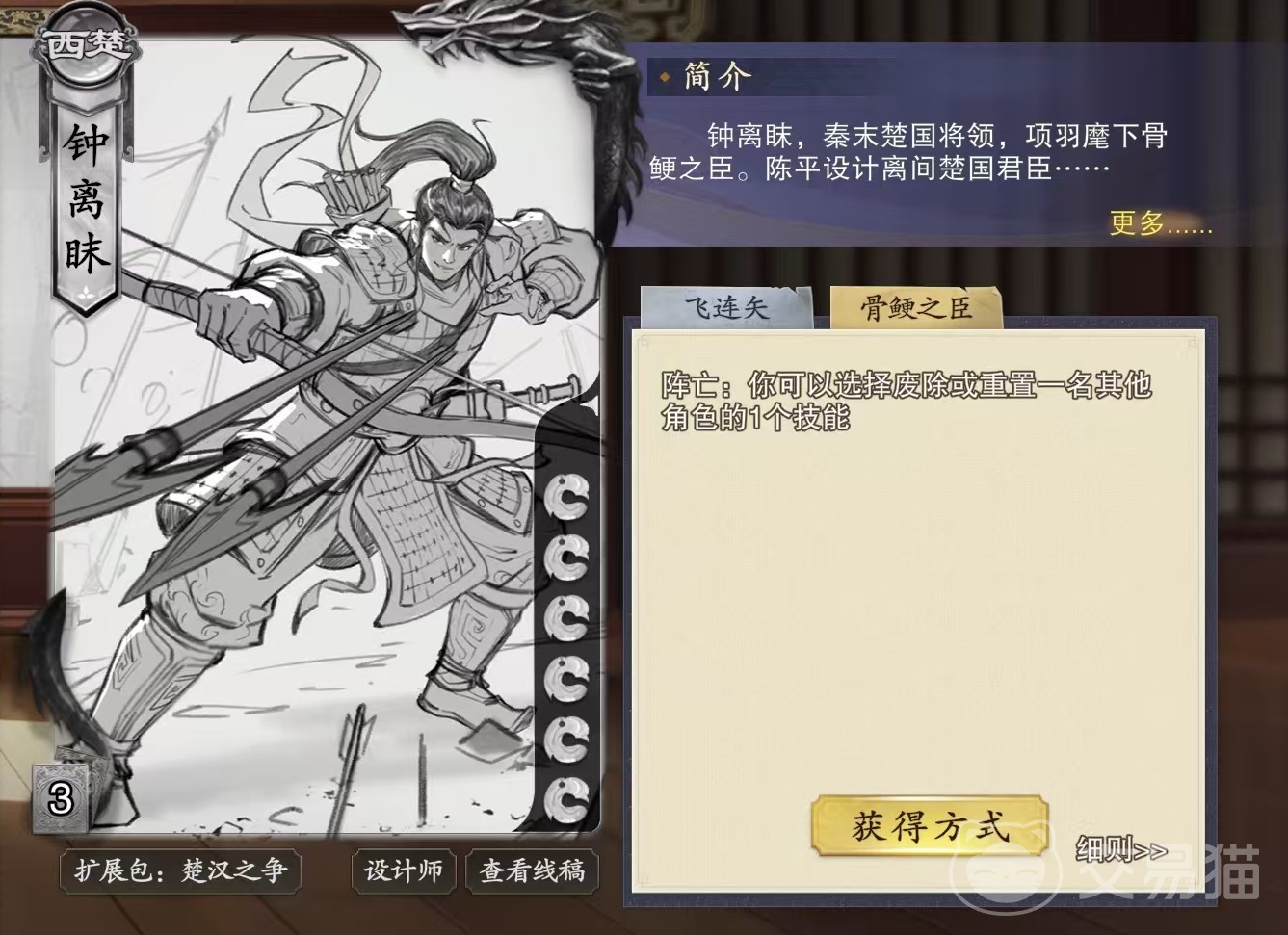View line art via 查看线稿
This screenshot has width=1288, height=935.
coord(533,871)
